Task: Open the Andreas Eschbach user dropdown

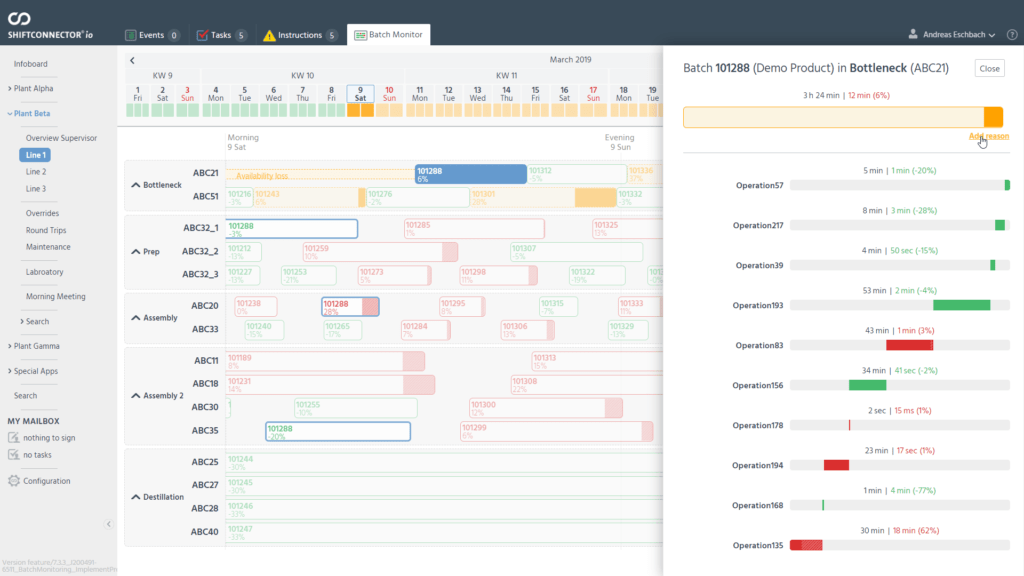Action: (953, 35)
